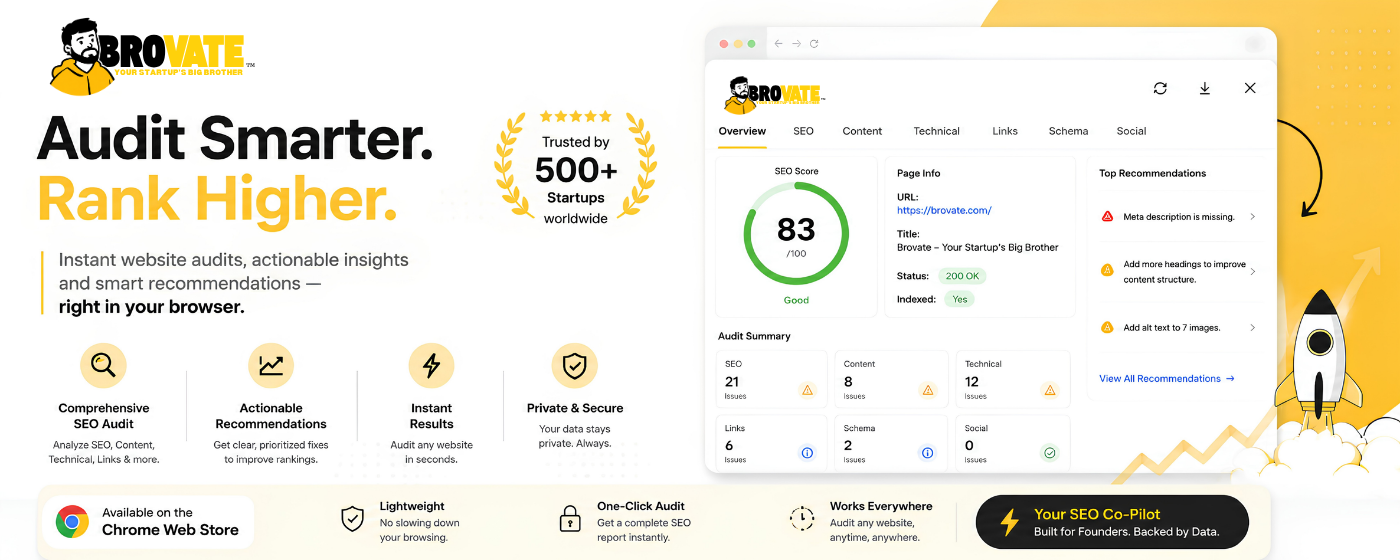This screenshot has height=560, width=1400.
Task: Click the Brovate banner logo at top-left
Action: point(150,56)
